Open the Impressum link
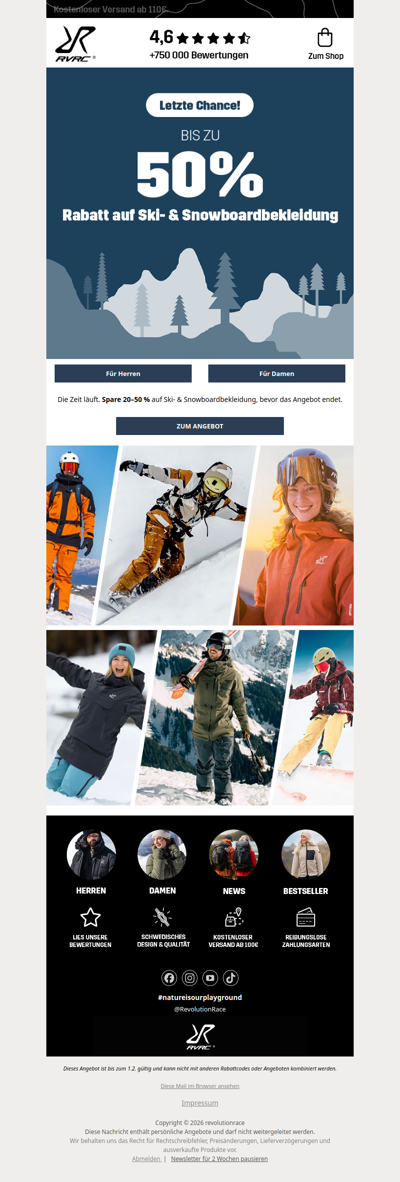 pos(200,1103)
